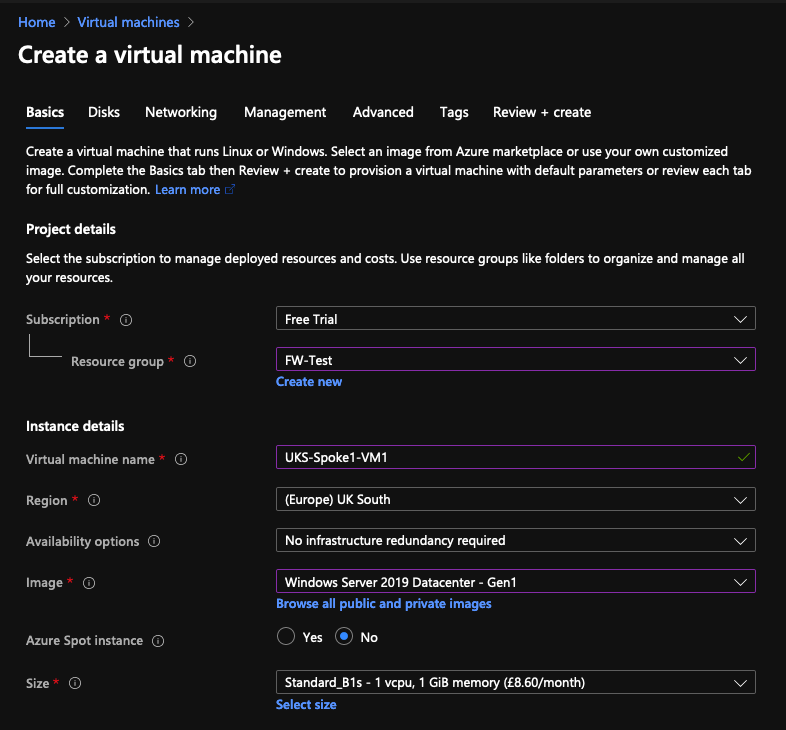Open the Learn more link
The height and width of the screenshot is (730, 786).
pyautogui.click(x=187, y=190)
